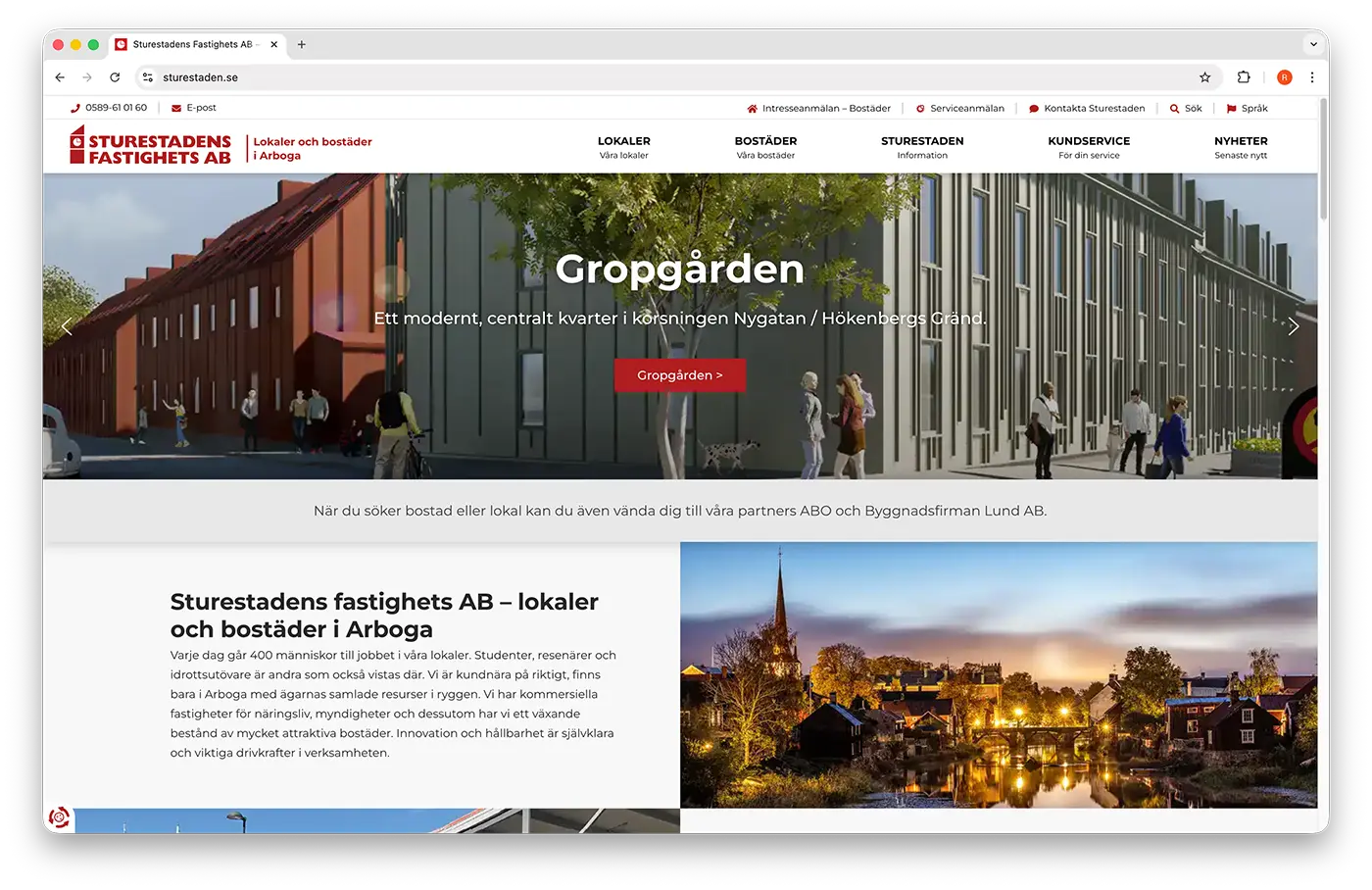Open the LOKALER menu

(624, 147)
